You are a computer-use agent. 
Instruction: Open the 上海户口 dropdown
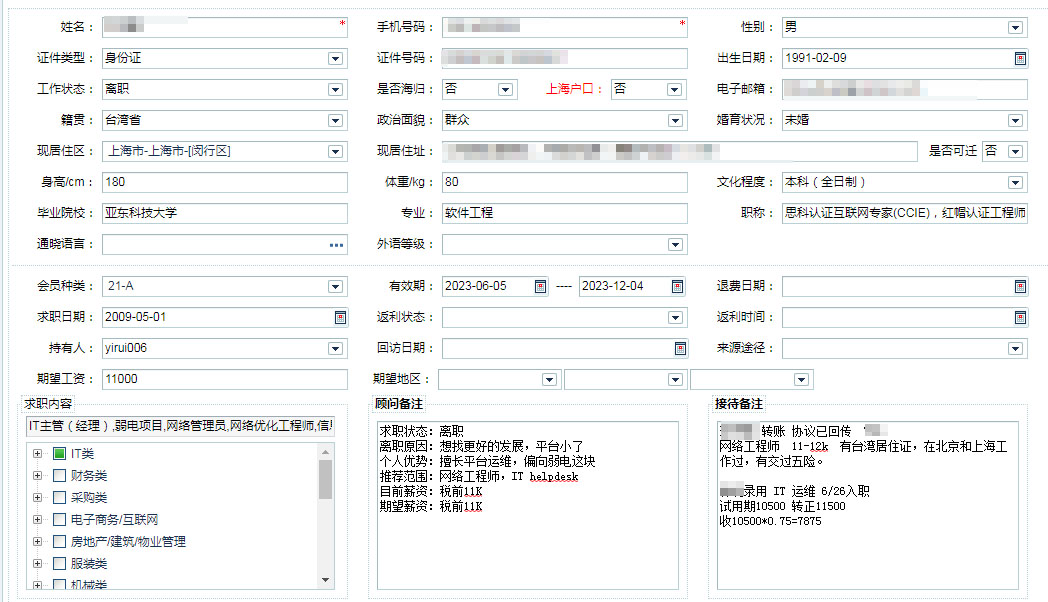(674, 90)
